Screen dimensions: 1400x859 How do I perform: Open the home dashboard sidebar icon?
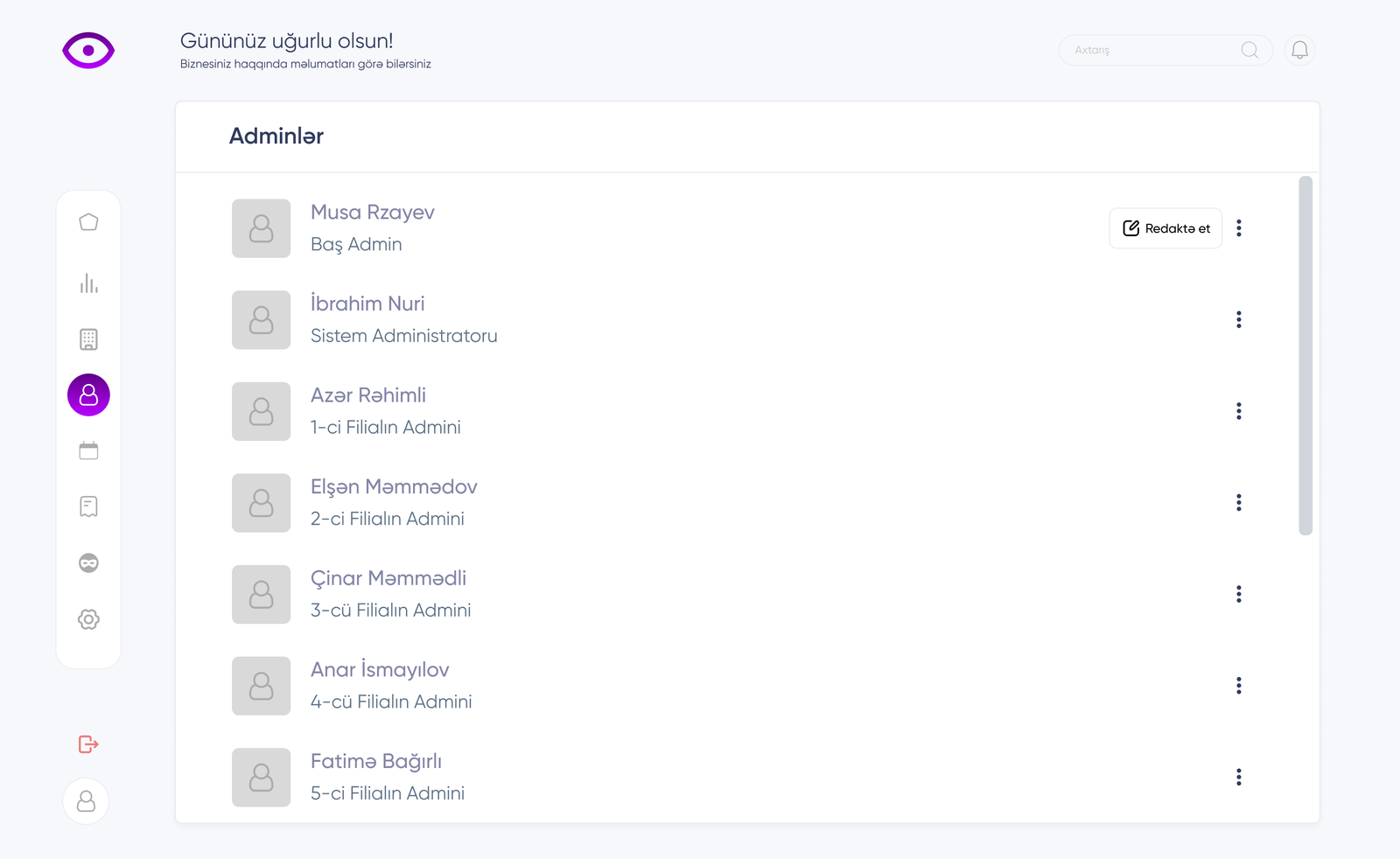tap(88, 222)
